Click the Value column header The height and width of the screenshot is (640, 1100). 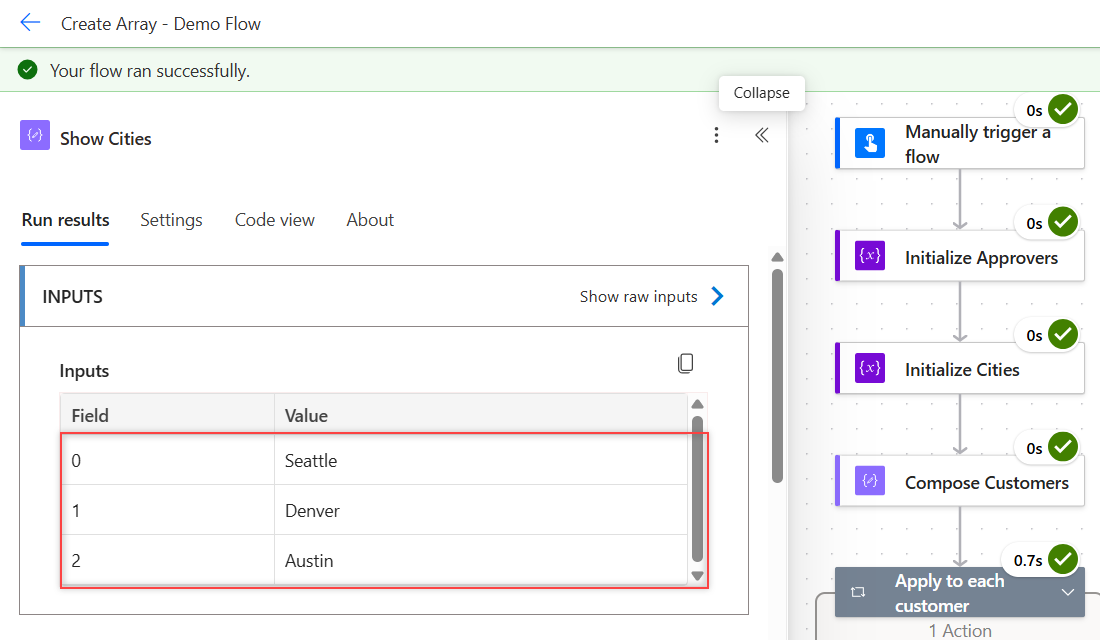click(481, 415)
